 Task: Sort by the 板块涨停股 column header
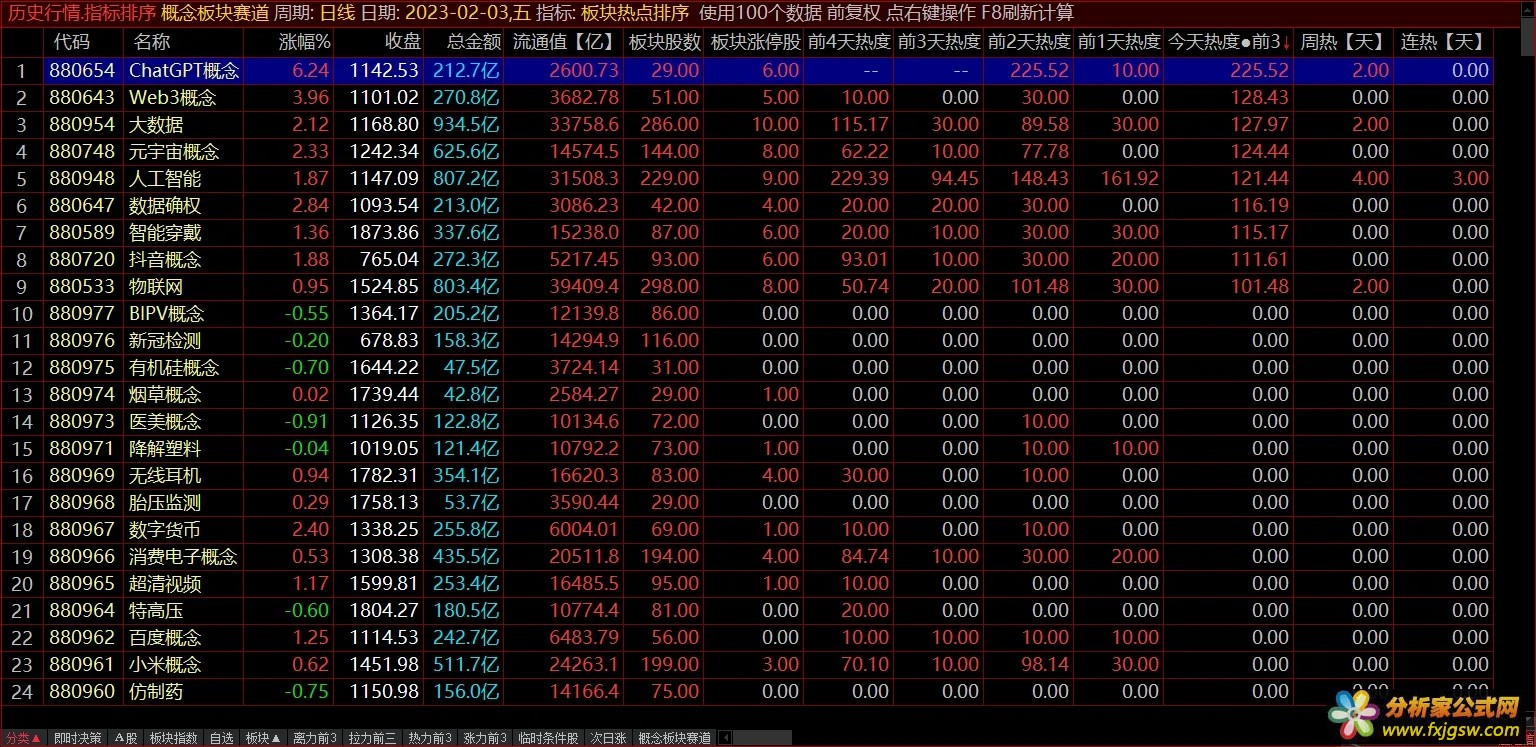click(x=755, y=42)
